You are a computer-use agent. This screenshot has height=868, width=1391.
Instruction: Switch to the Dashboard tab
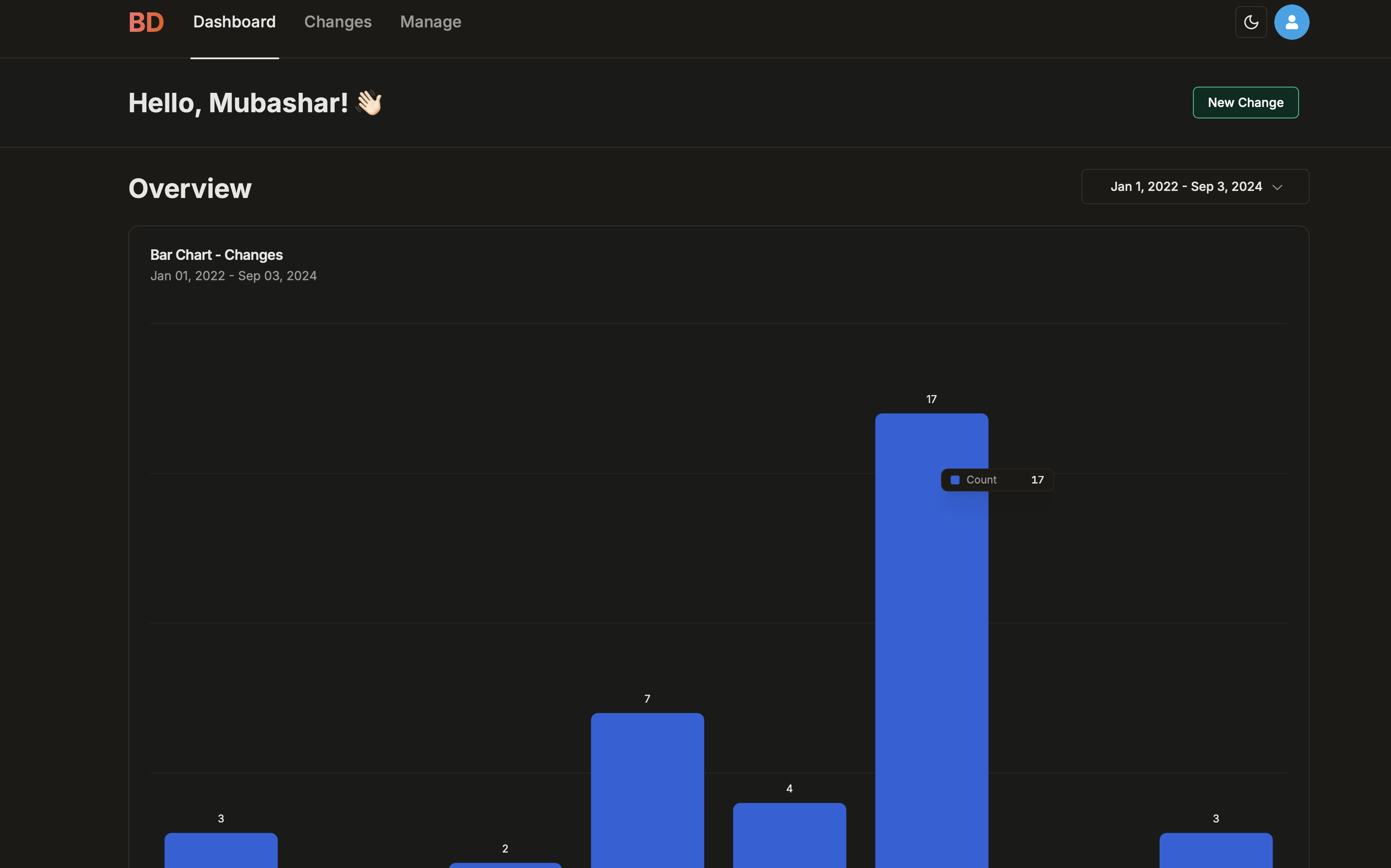point(234,22)
